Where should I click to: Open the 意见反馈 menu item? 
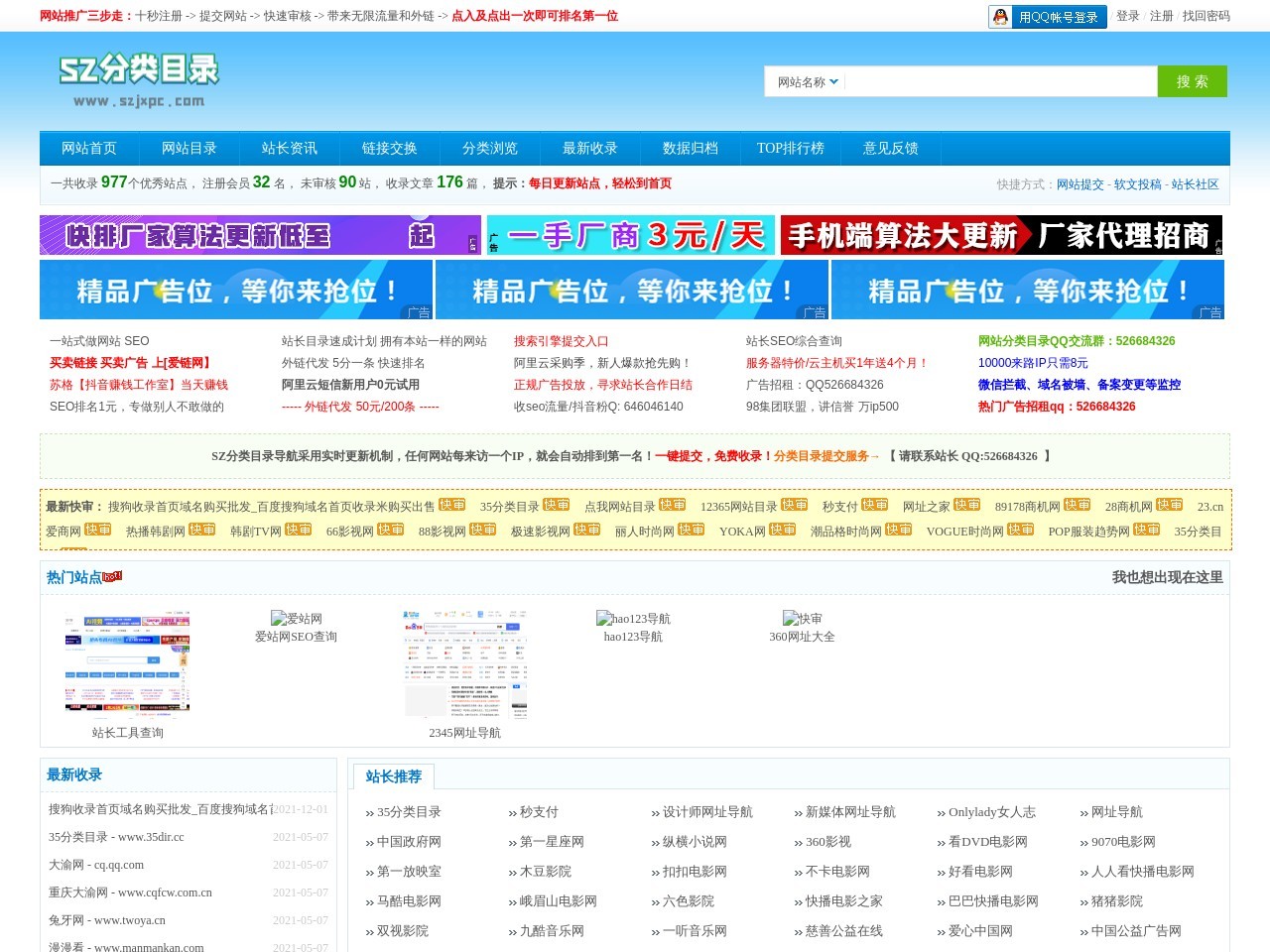[890, 148]
